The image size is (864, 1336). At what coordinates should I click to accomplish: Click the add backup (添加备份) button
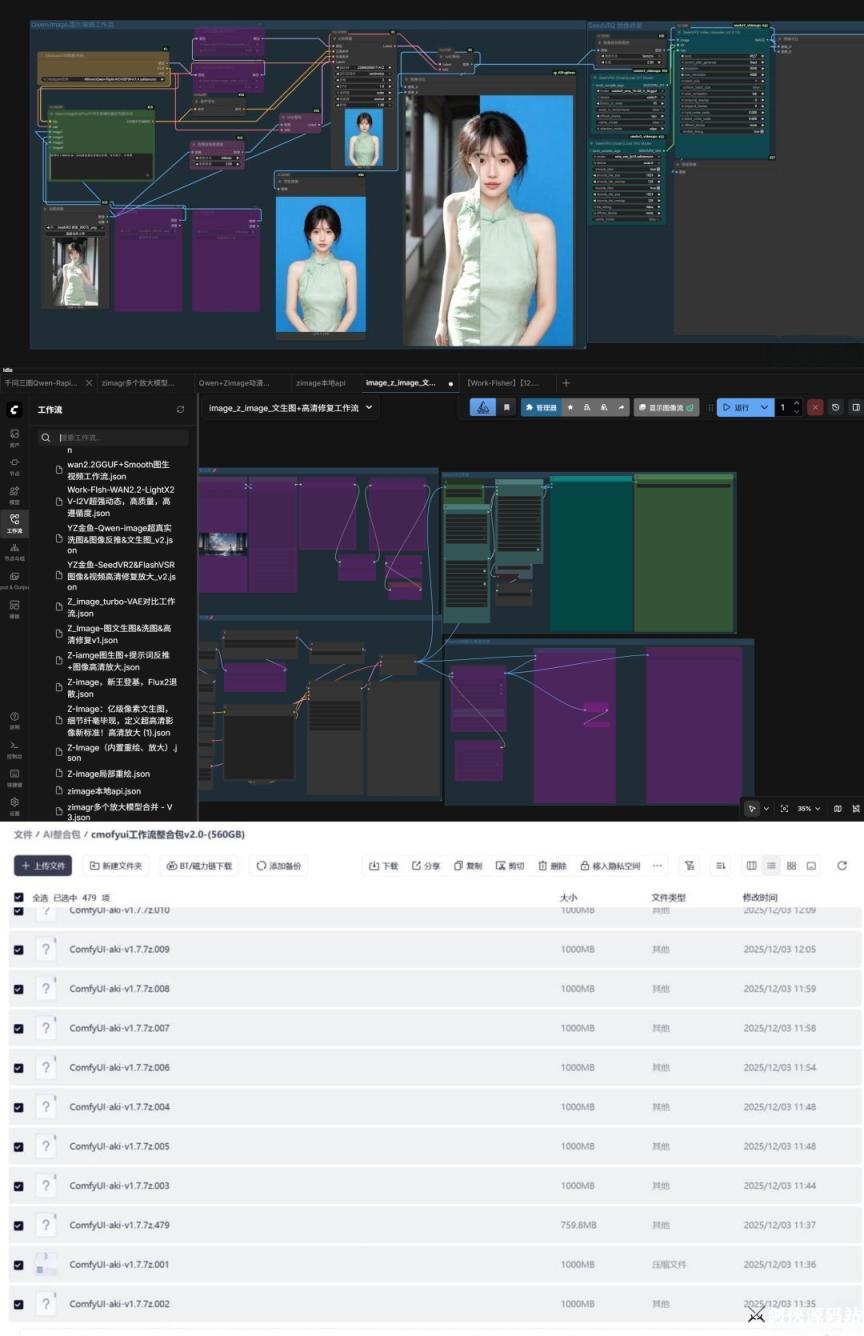coord(278,865)
